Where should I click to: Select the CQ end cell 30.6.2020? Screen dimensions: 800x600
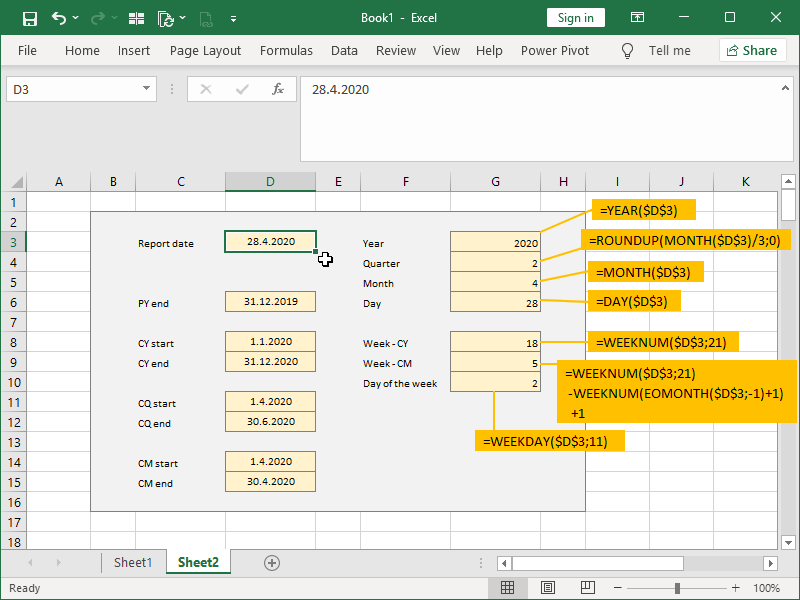270,422
